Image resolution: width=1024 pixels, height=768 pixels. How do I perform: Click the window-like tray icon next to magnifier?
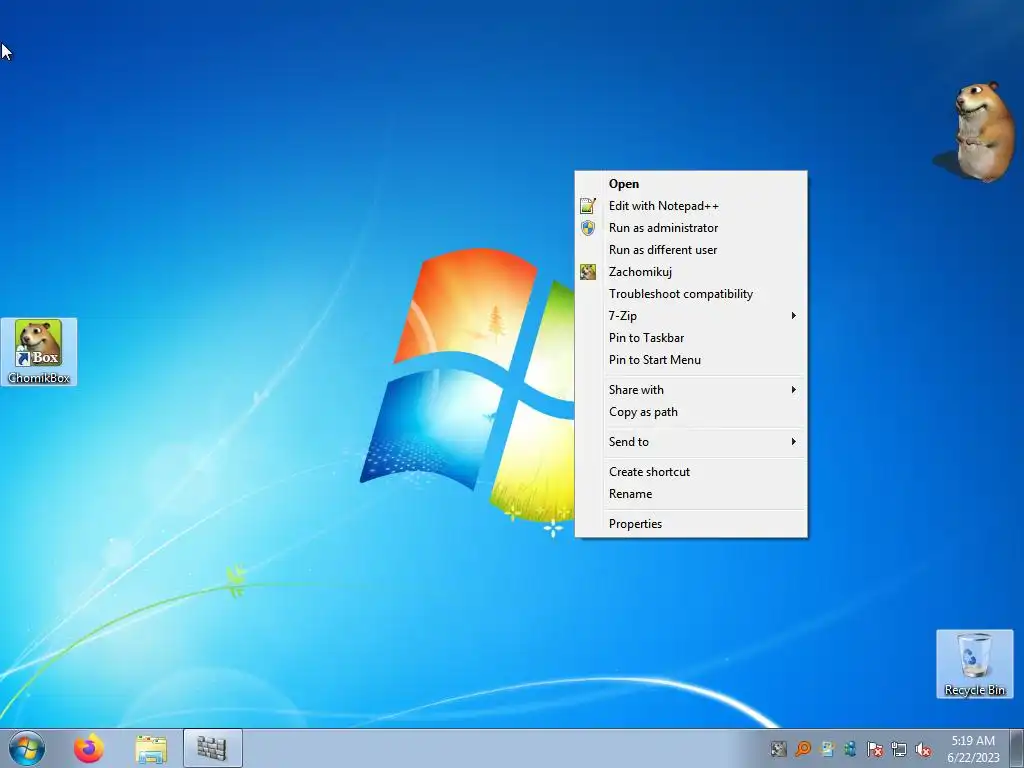click(x=827, y=749)
